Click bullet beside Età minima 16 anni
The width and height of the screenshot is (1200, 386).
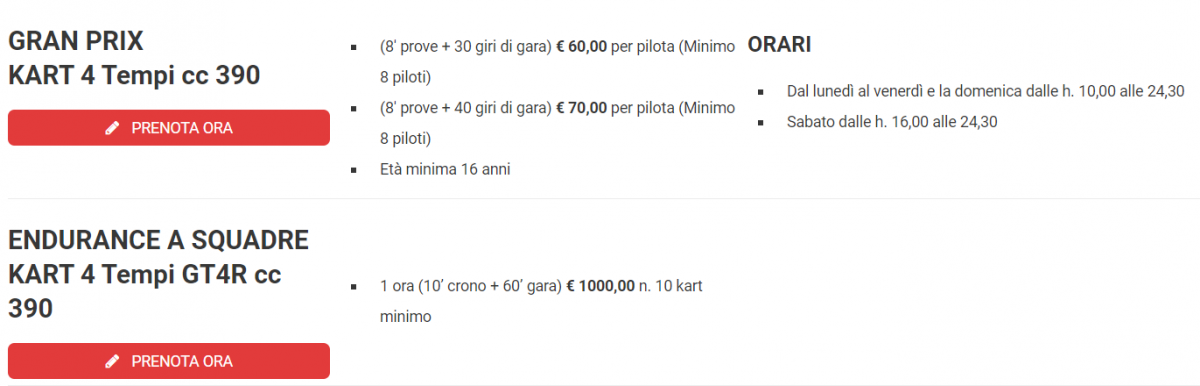[x=353, y=171]
